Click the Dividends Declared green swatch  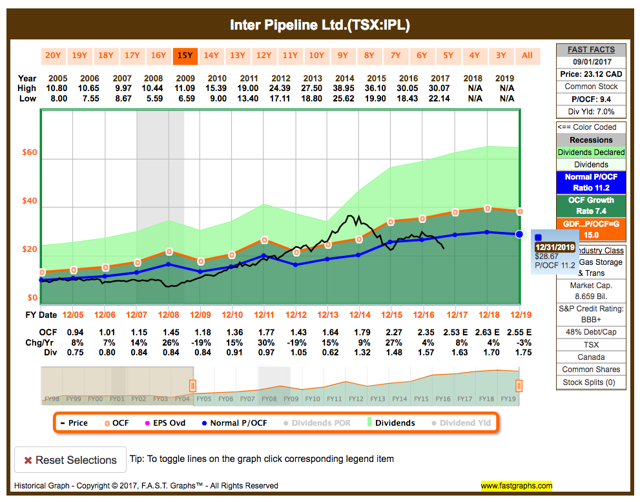click(591, 152)
